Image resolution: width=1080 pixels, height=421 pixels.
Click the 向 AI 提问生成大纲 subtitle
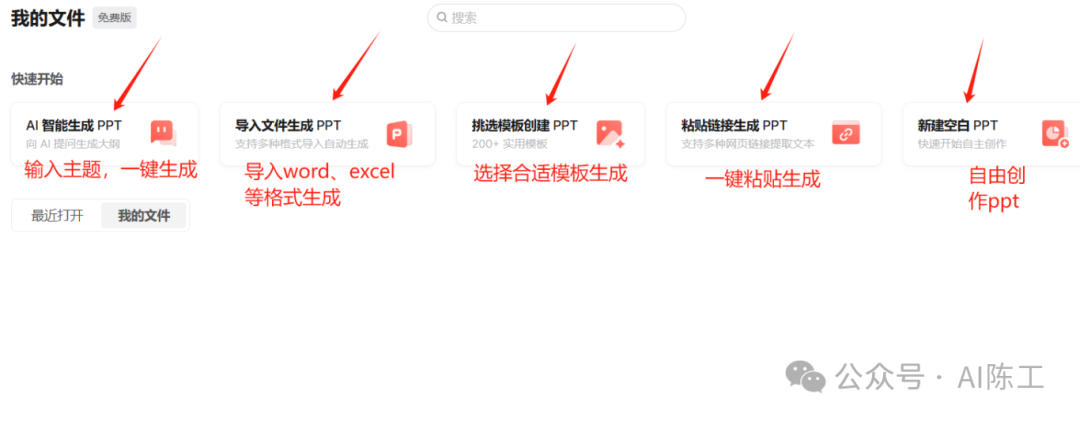pyautogui.click(x=73, y=144)
